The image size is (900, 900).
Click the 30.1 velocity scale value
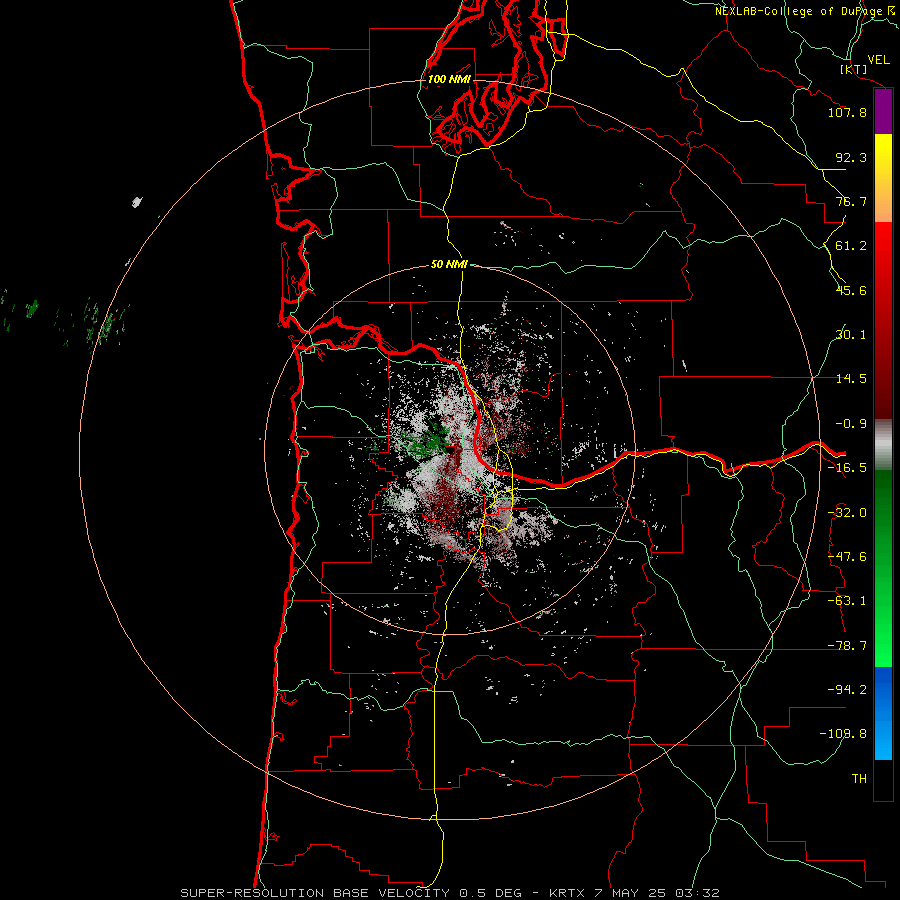click(851, 335)
